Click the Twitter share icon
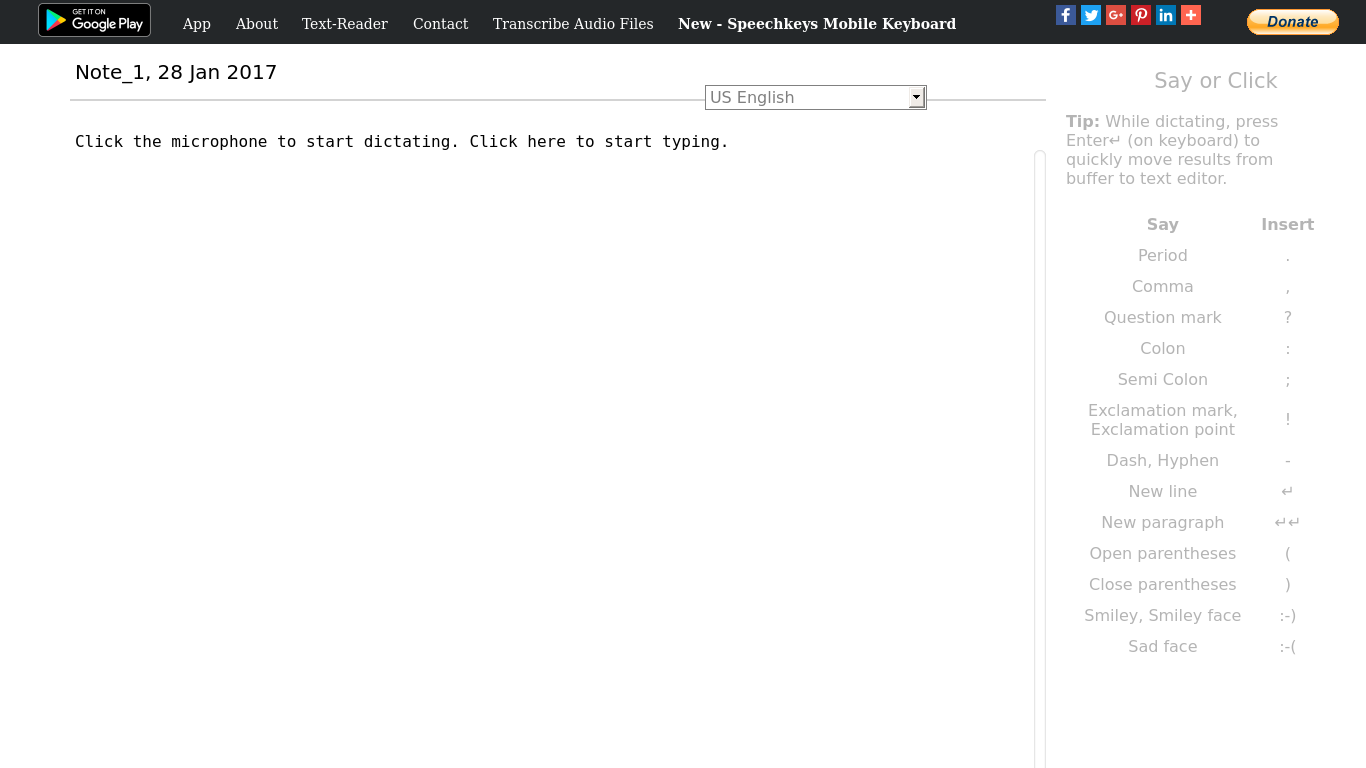 click(1090, 15)
